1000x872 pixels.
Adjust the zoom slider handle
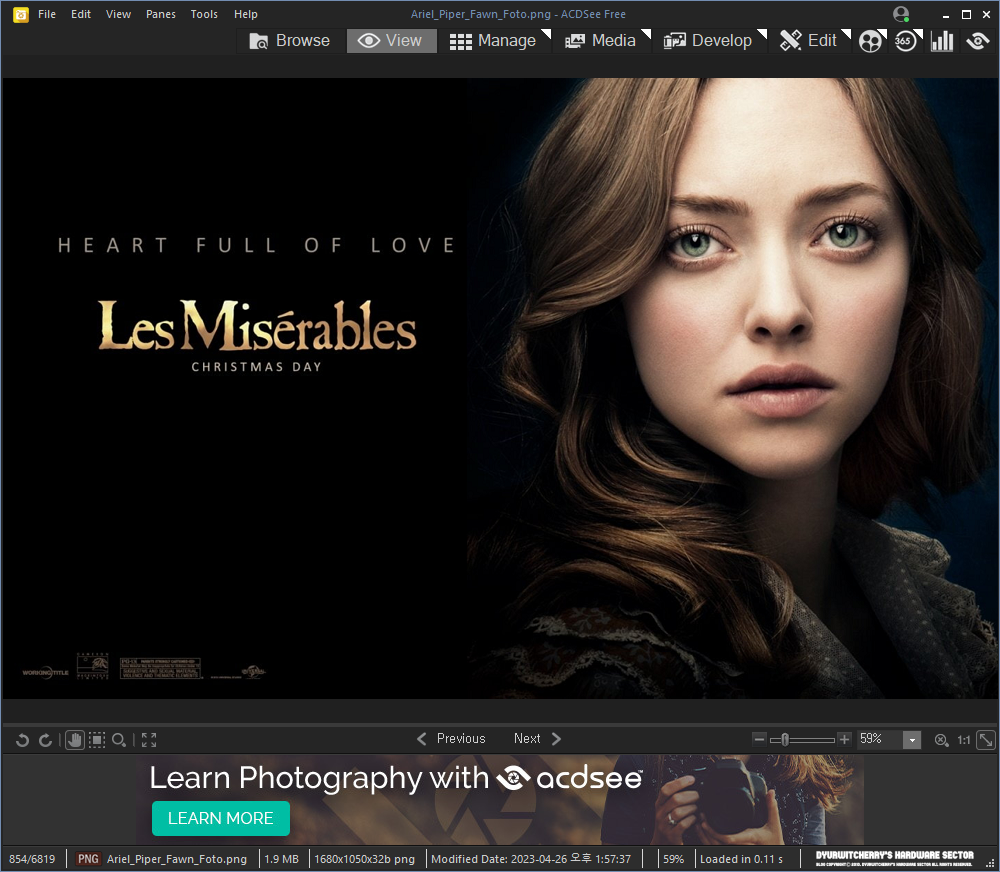click(785, 739)
